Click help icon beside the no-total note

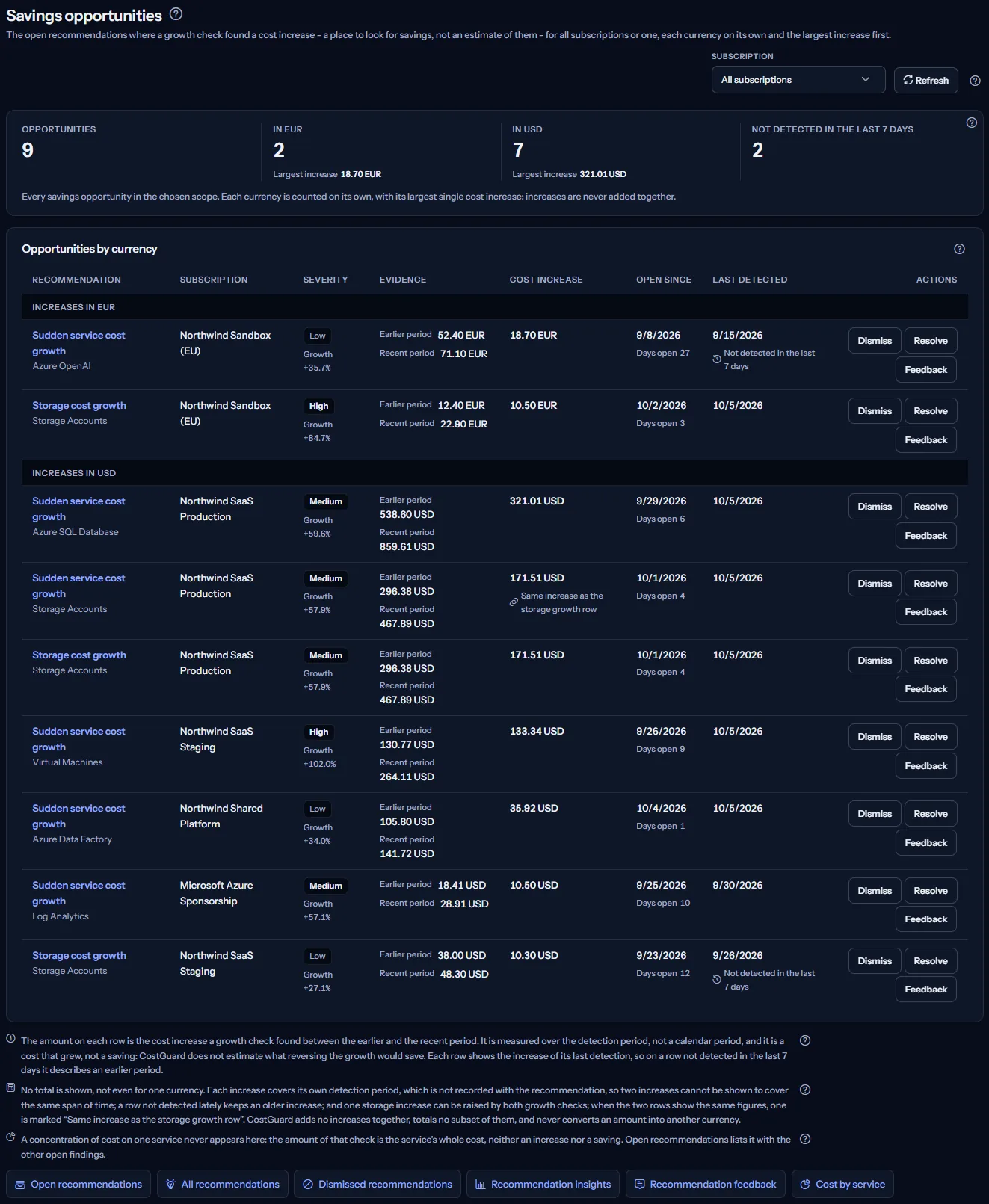805,1090
